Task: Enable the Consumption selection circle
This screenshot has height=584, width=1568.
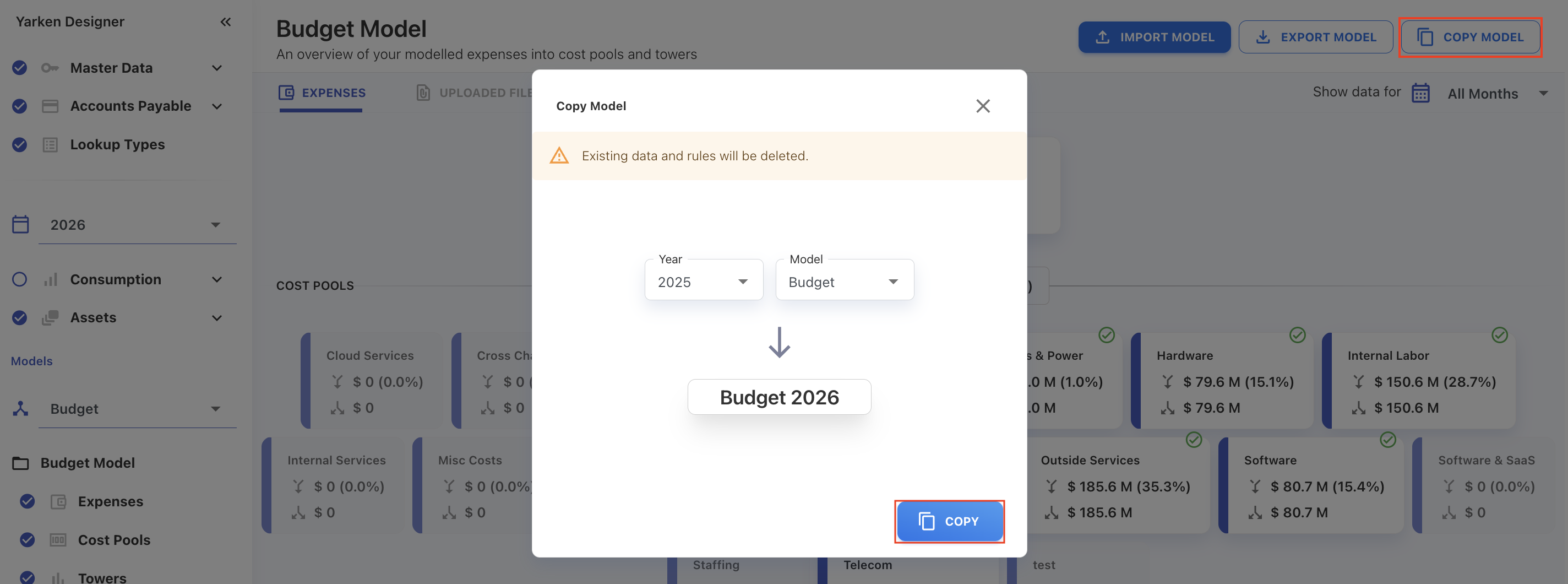Action: (x=19, y=279)
